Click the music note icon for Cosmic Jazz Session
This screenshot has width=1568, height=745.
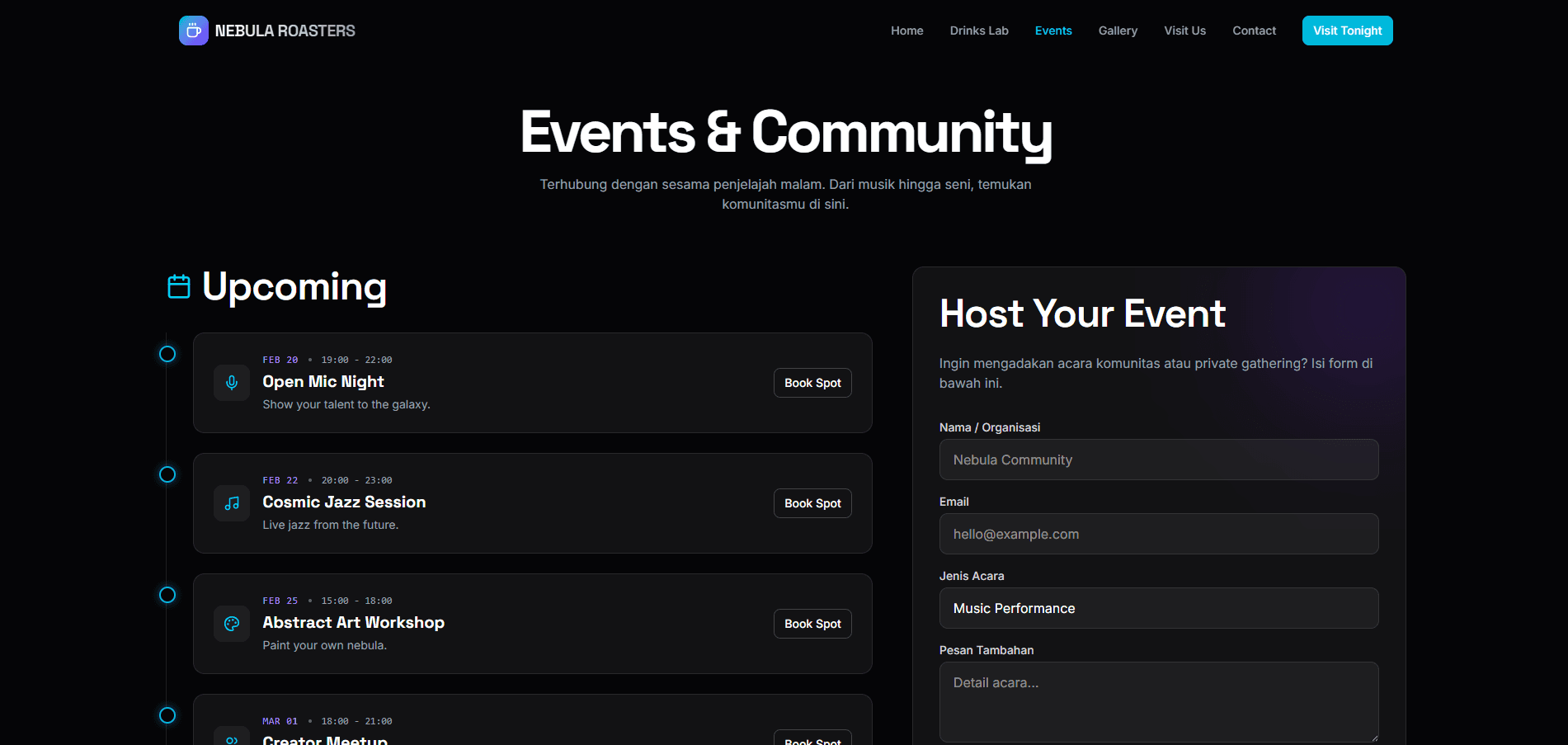[232, 503]
